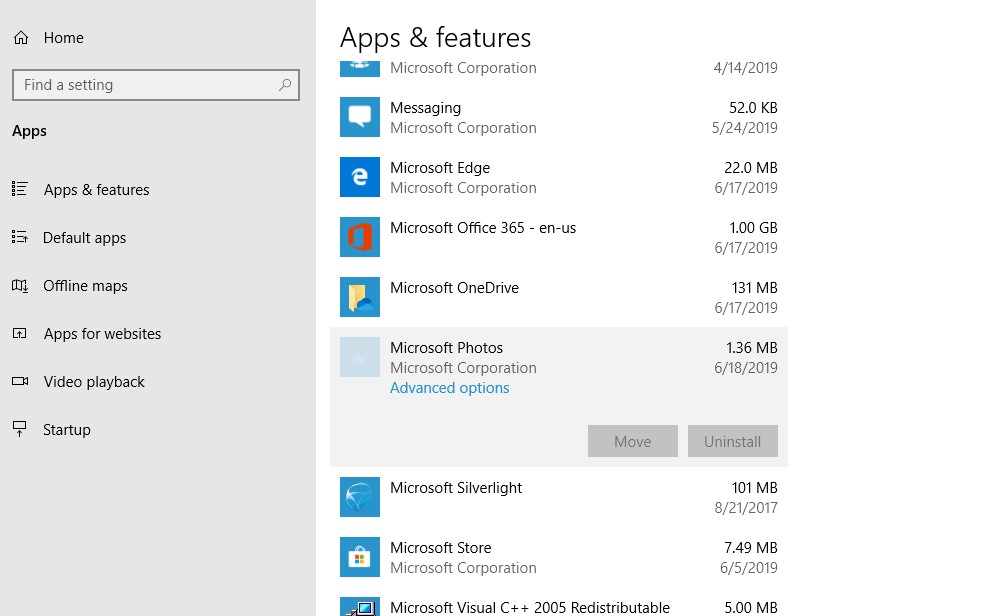Click the 1.00 GB size value

(753, 228)
